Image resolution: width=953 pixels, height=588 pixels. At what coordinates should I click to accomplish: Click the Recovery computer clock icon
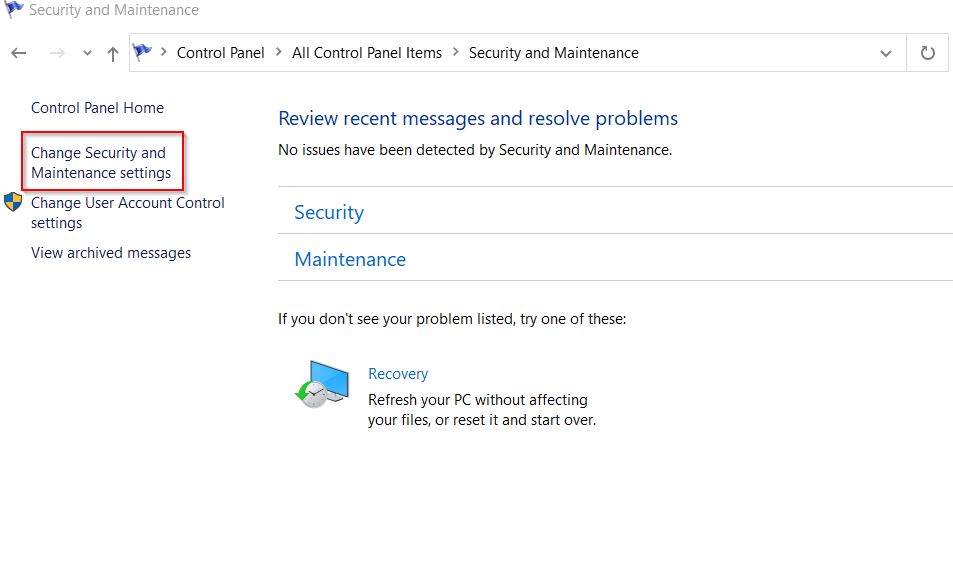coord(322,384)
